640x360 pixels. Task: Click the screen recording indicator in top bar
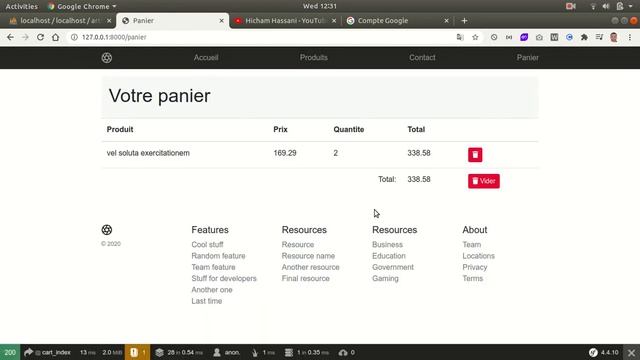(571, 6)
